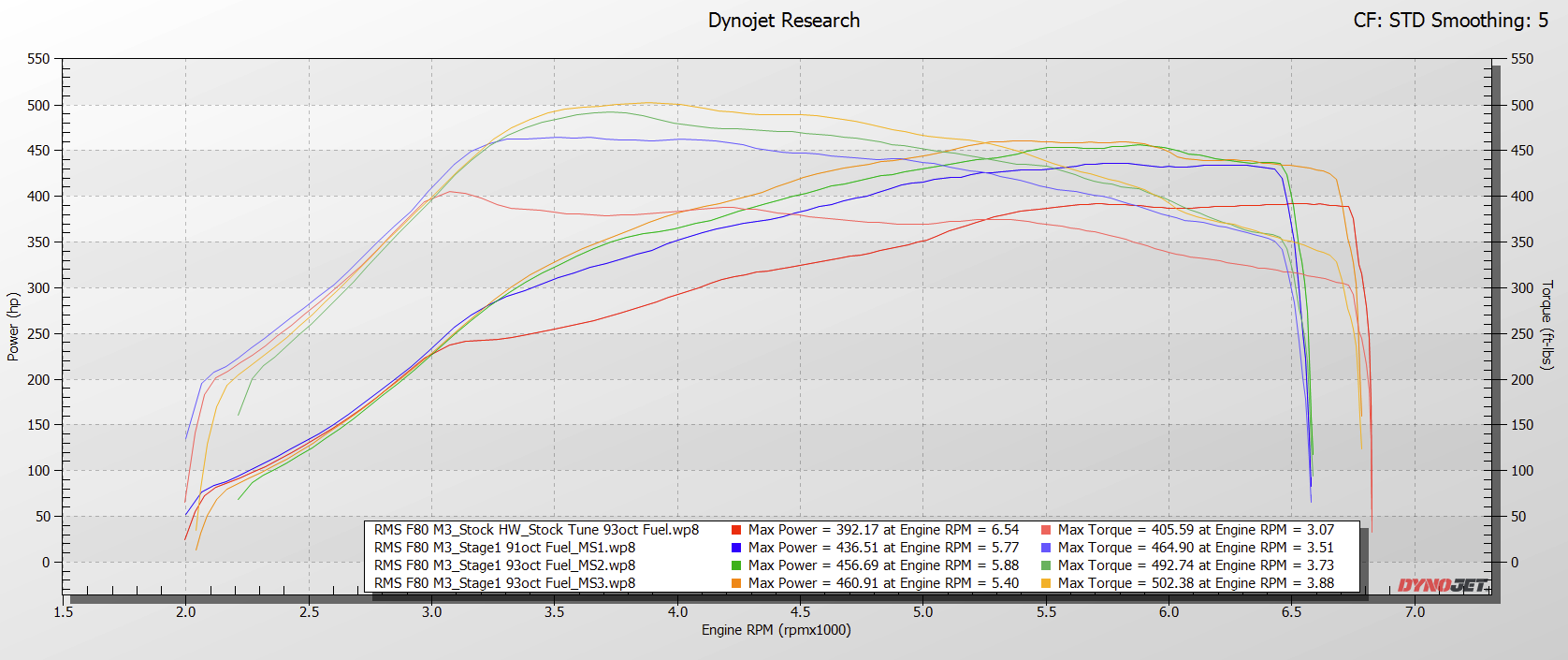This screenshot has width=1568, height=660.
Task: Click the x-axis tick label 4.5
Action: (801, 612)
